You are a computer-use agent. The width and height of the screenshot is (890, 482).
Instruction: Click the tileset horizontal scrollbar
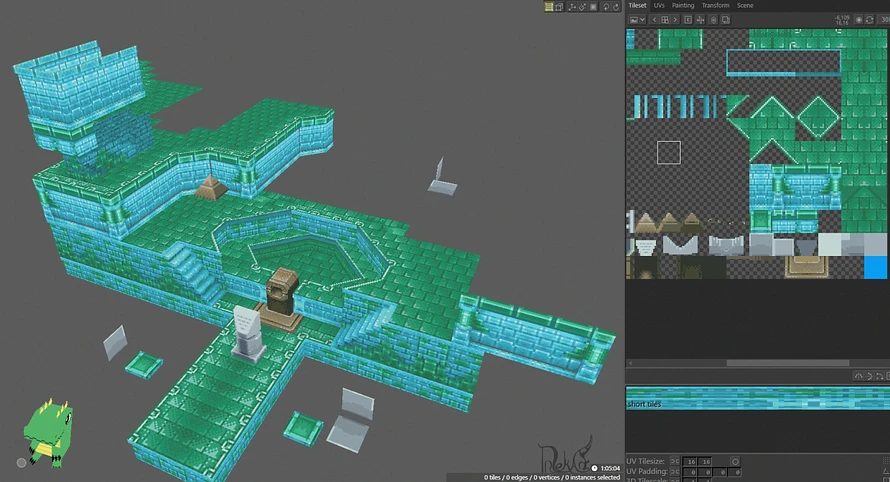[x=788, y=363]
